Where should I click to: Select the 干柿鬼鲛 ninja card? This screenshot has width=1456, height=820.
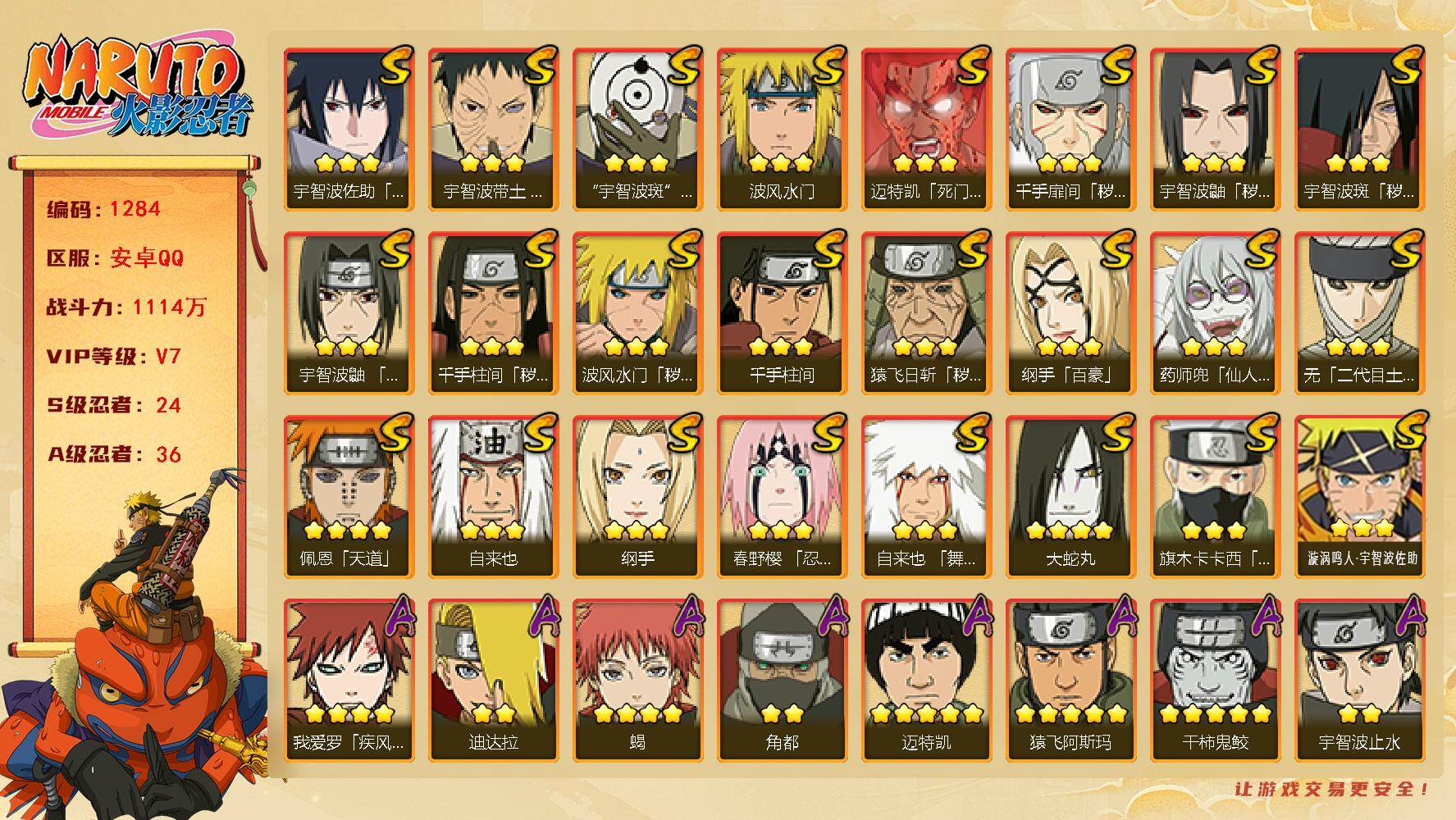click(x=1214, y=680)
